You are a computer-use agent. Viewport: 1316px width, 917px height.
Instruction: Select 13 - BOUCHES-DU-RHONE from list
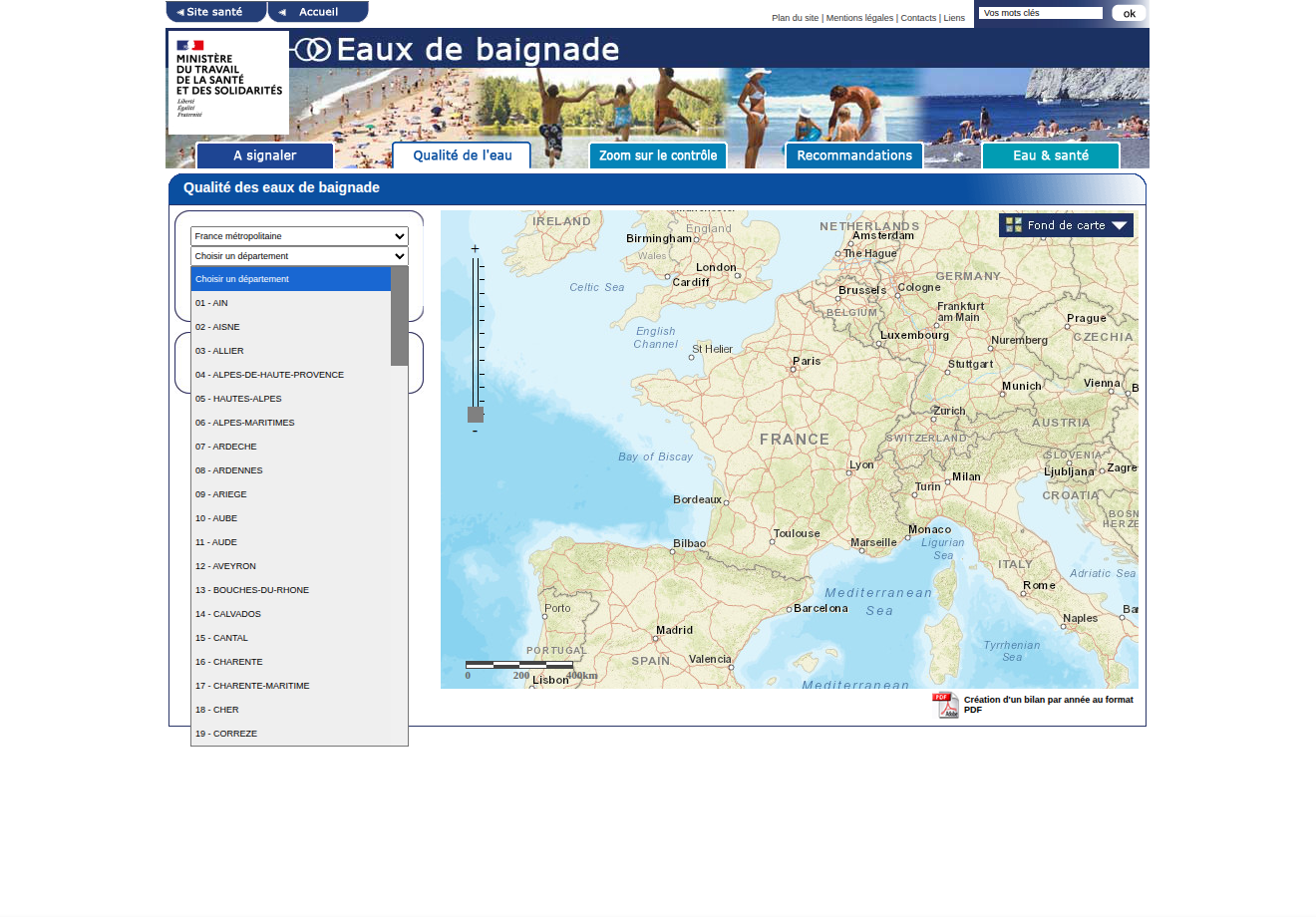tap(252, 590)
